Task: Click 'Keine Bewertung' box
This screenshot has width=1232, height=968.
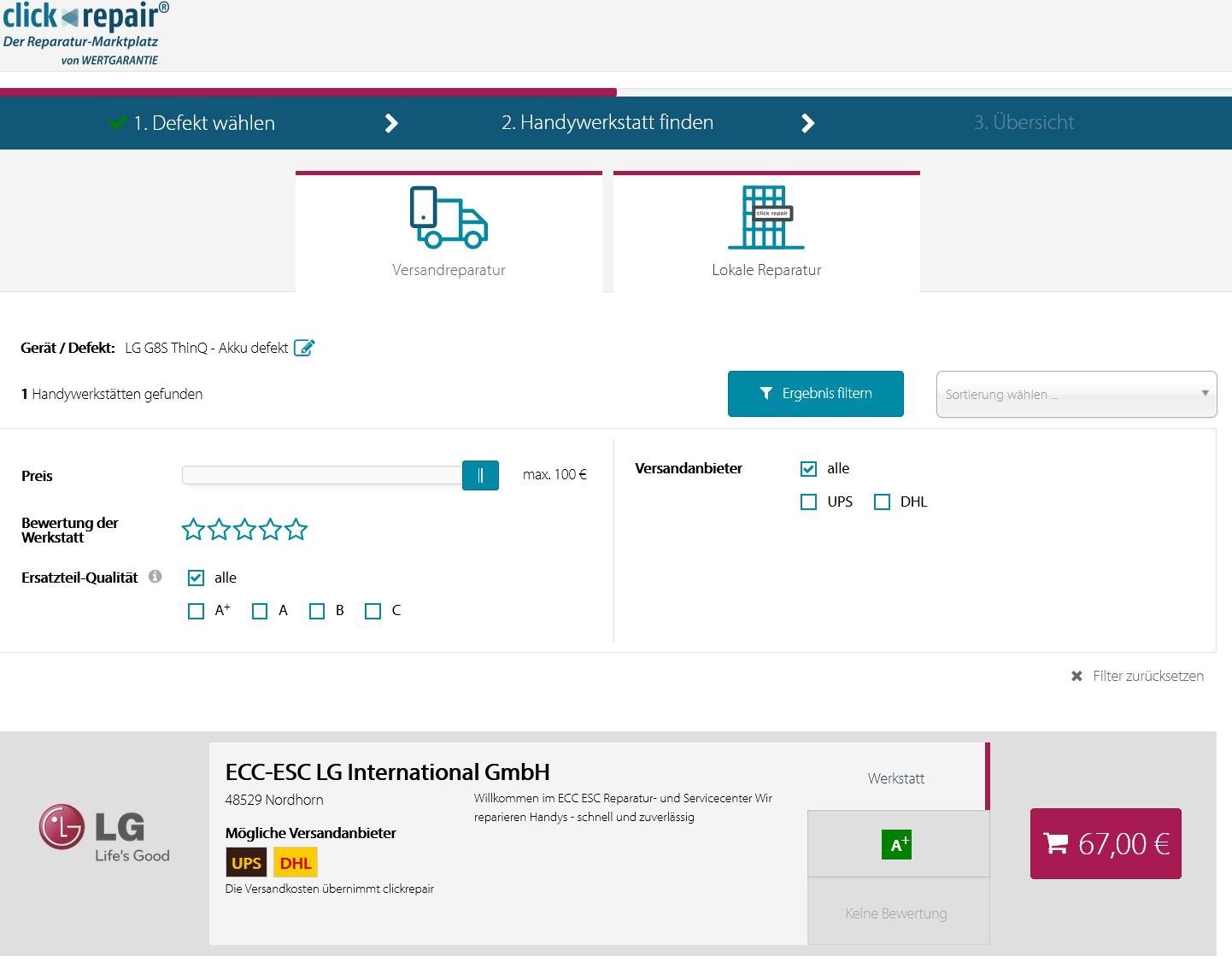Action: (898, 912)
